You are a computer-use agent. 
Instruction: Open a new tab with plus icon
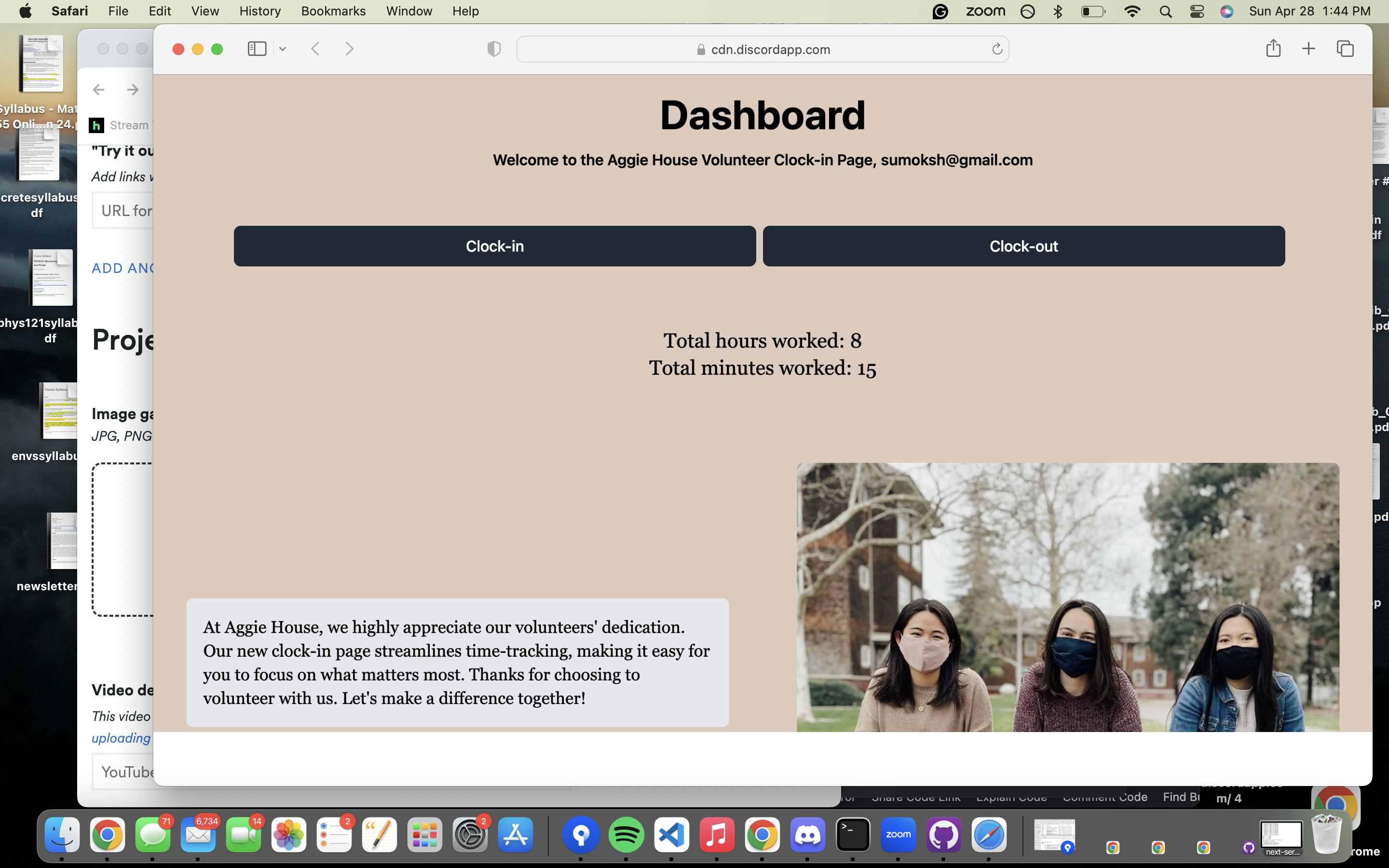[x=1308, y=49]
